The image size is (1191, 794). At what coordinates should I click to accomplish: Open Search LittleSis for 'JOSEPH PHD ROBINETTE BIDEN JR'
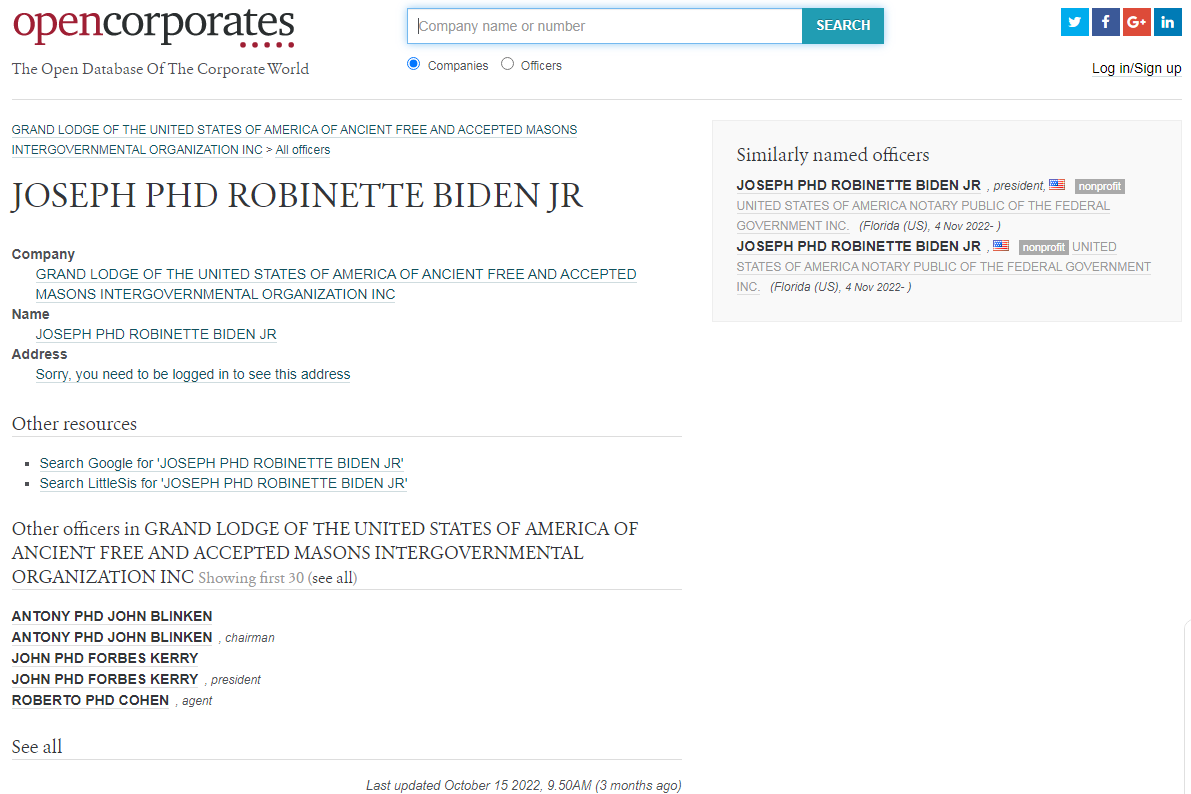click(x=223, y=483)
